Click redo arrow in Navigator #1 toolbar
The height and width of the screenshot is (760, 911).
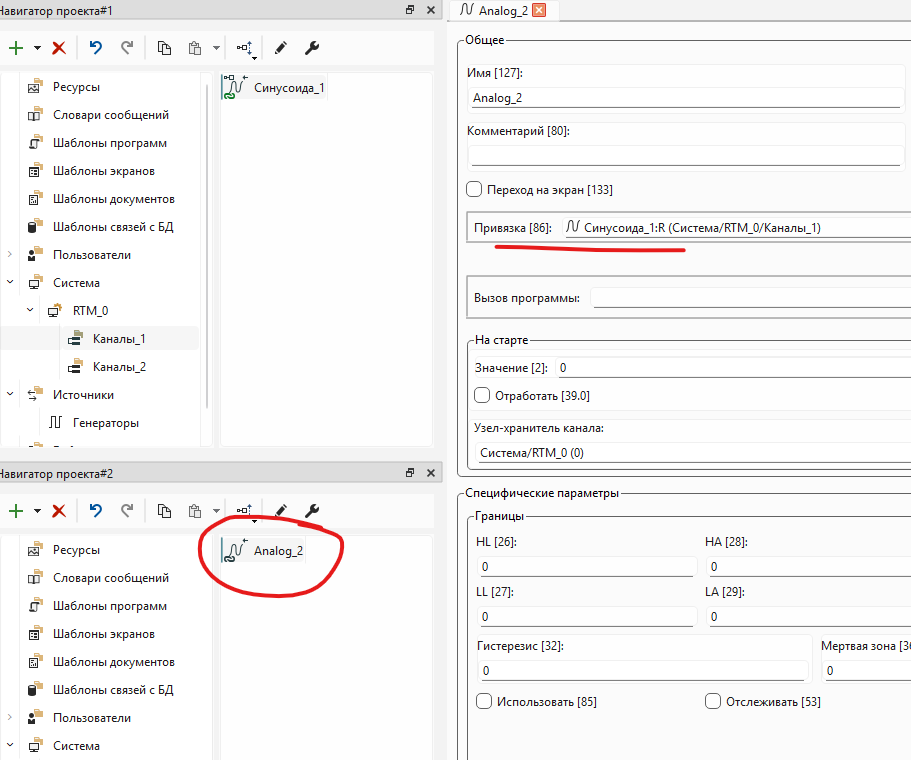pos(127,48)
